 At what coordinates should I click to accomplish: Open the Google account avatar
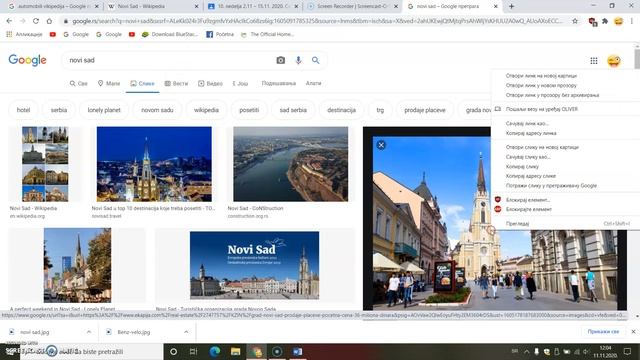(613, 61)
